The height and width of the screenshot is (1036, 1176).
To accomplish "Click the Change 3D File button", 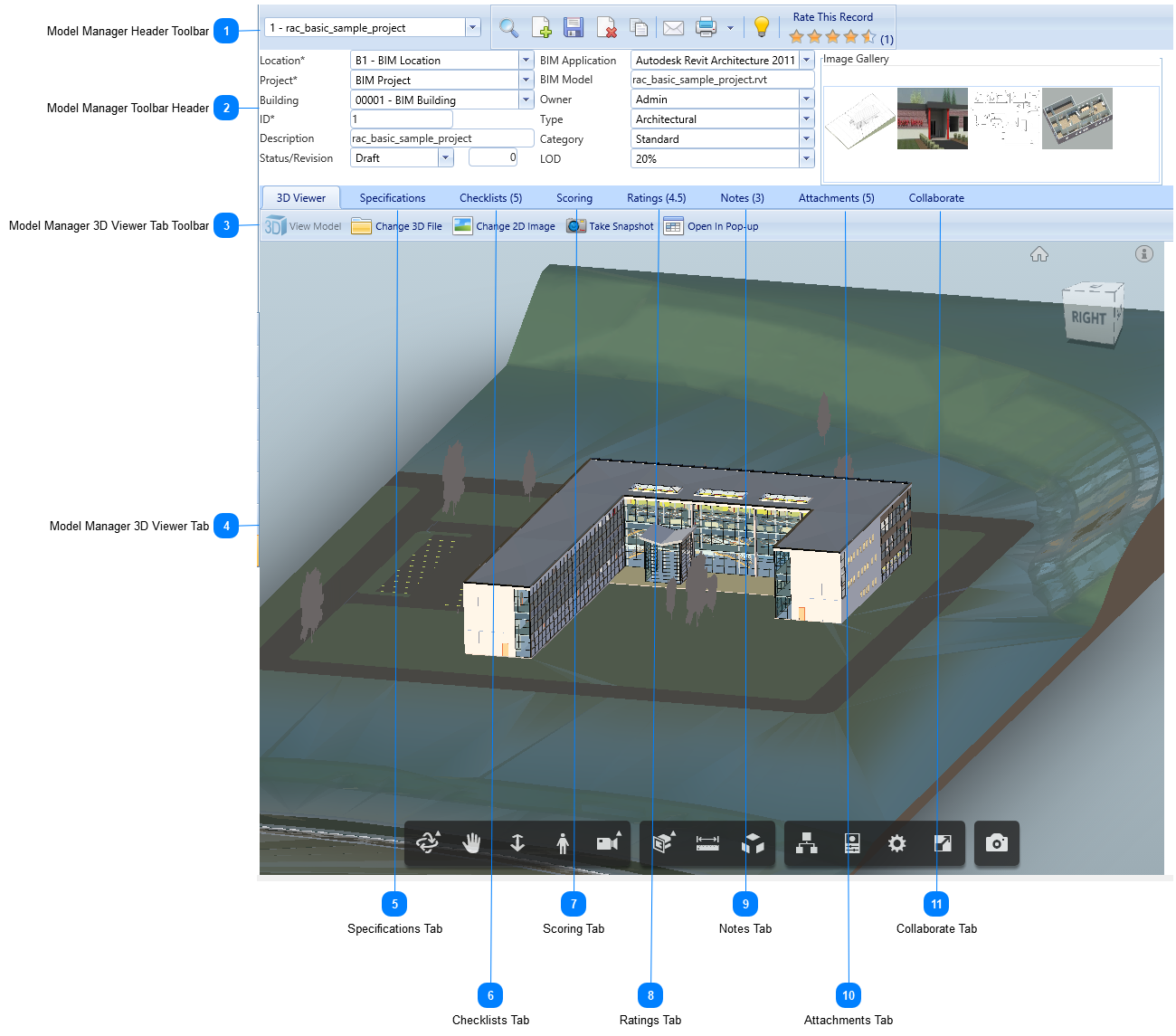I will coord(397,226).
